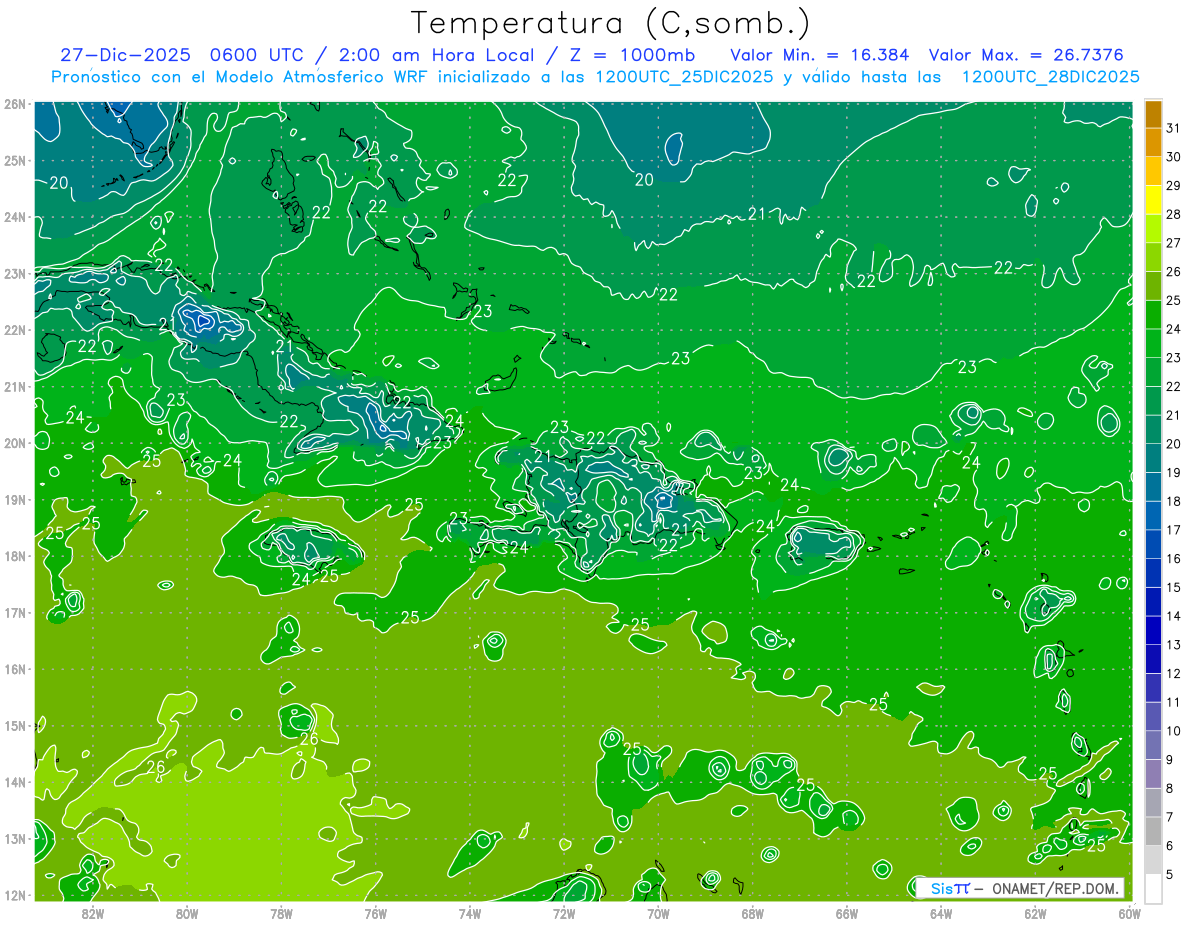Click legend value 5 on color scale

click(x=1170, y=874)
